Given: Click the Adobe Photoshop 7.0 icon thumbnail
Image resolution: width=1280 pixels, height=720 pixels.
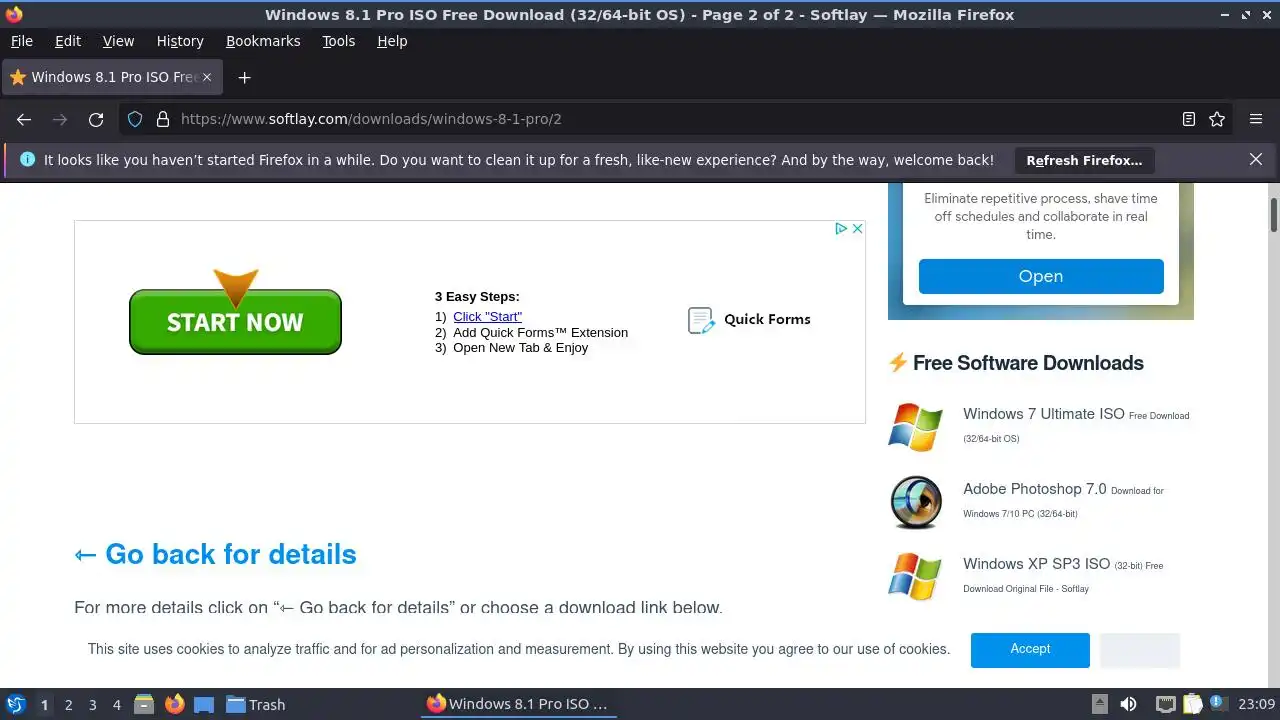Looking at the screenshot, I should [x=916, y=501].
